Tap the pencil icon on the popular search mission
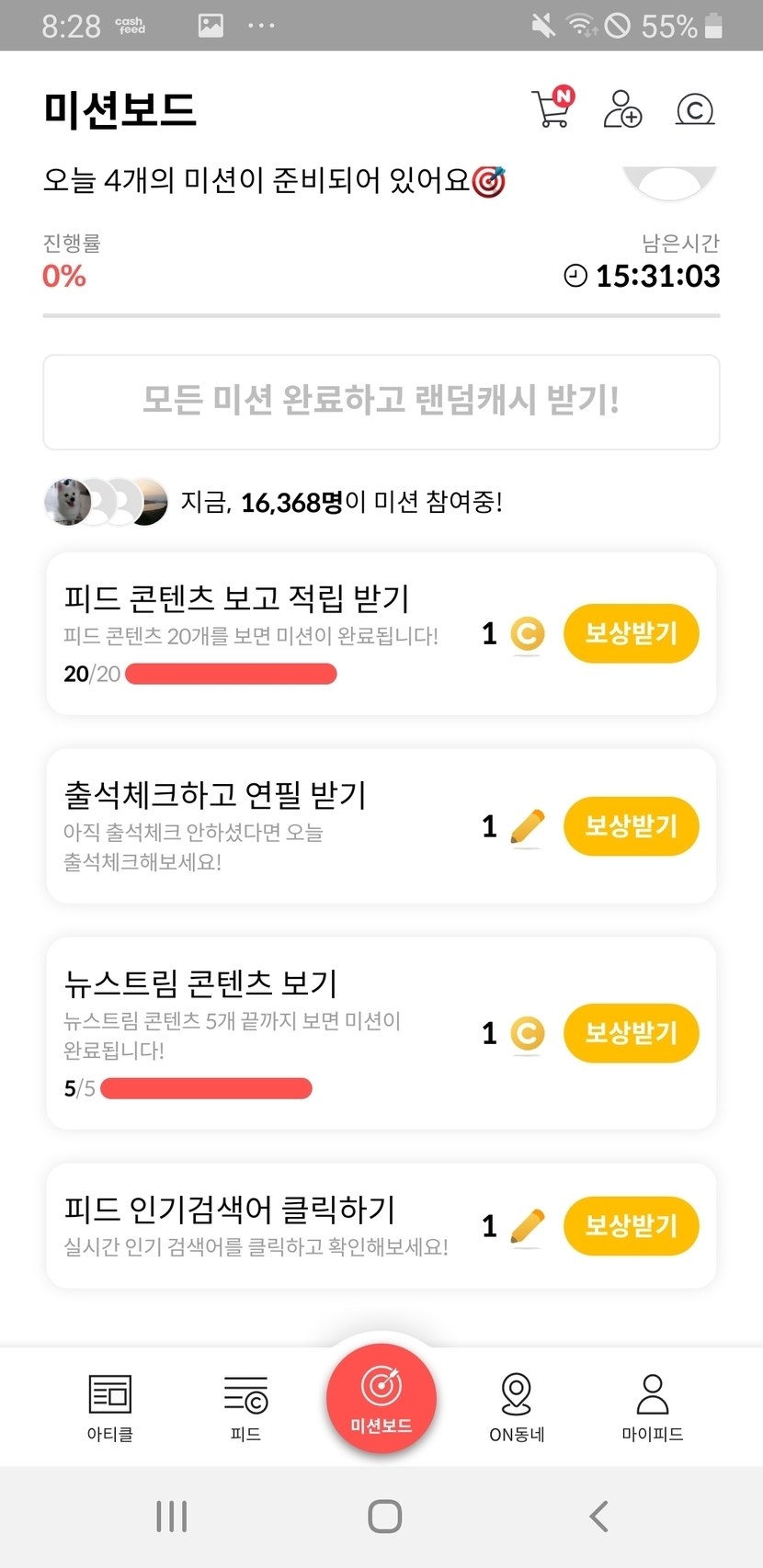Image resolution: width=763 pixels, height=1568 pixels. [x=527, y=1227]
